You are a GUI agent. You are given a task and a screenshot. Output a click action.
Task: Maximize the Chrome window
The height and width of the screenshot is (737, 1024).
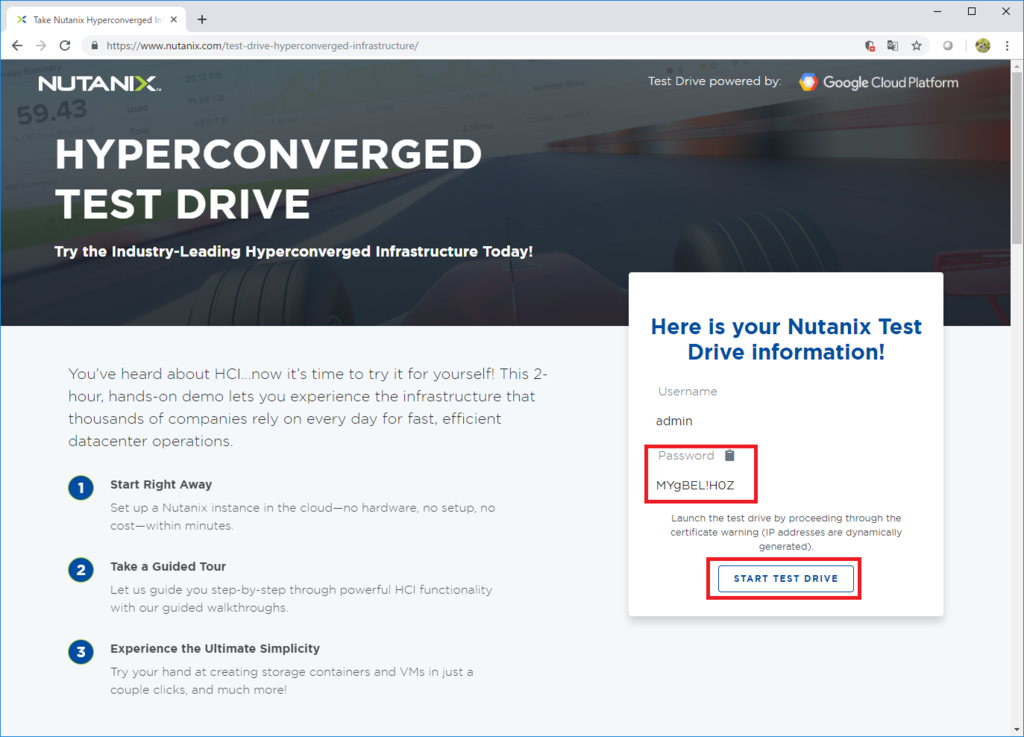point(972,11)
